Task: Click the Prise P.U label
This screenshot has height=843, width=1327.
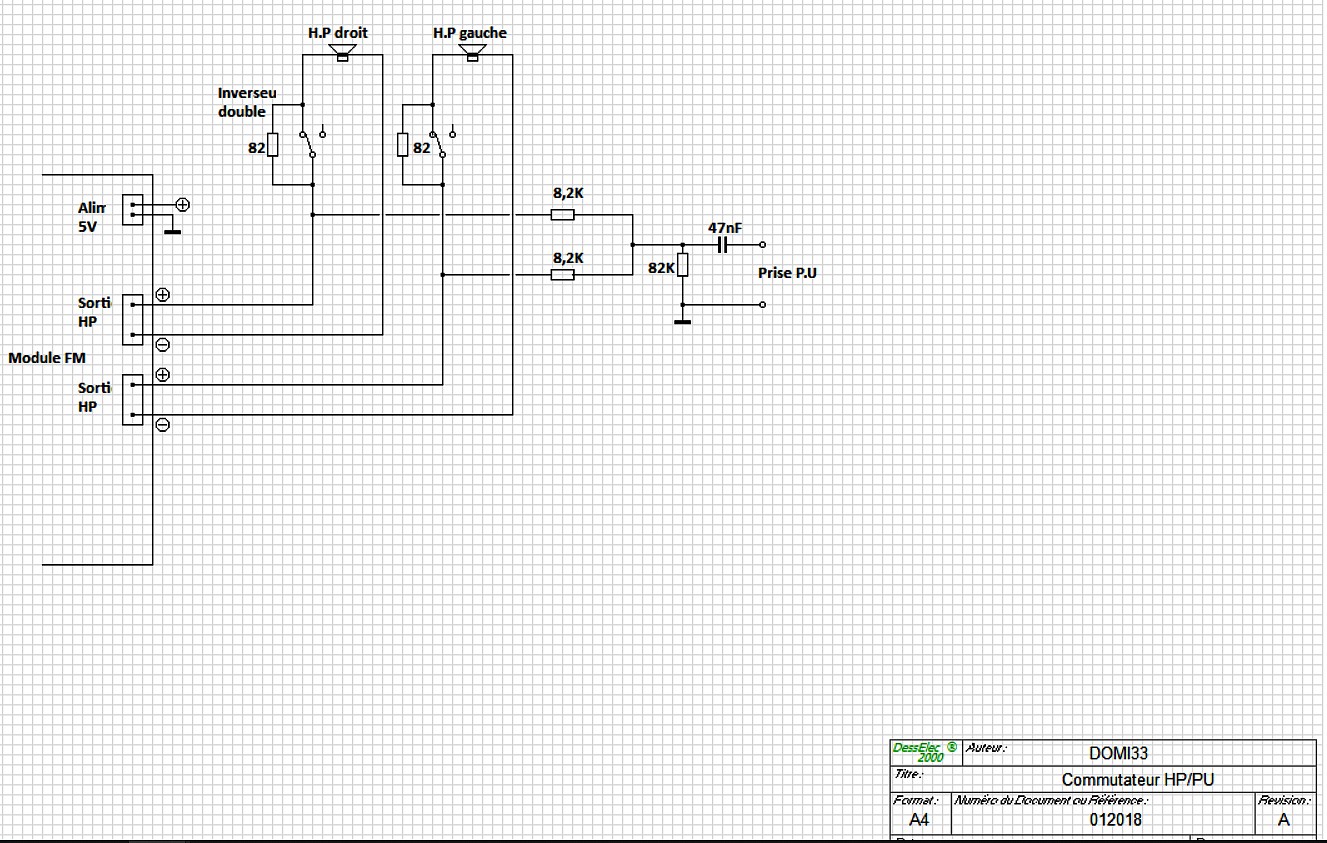Action: coord(788,273)
